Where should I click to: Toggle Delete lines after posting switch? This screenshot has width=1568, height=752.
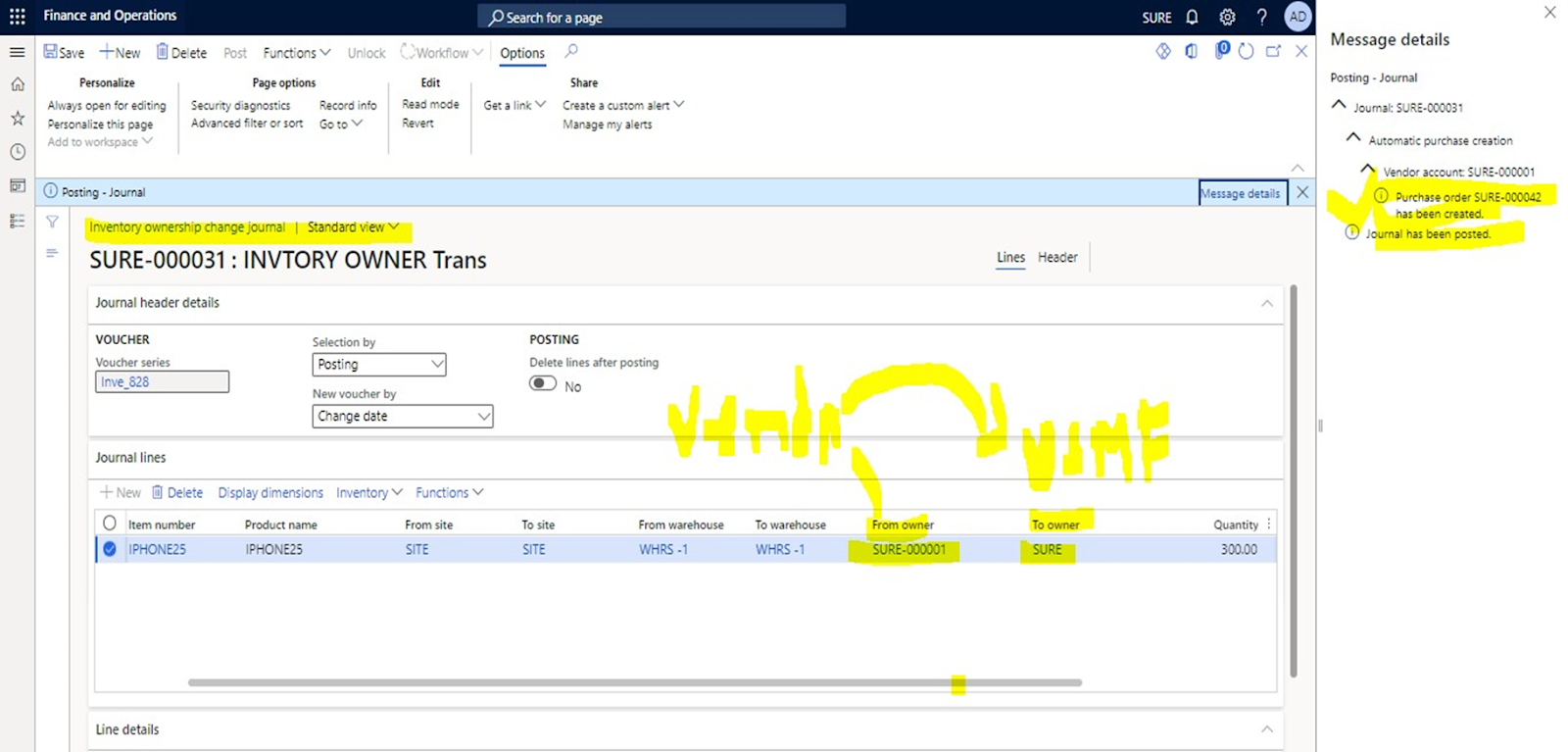pyautogui.click(x=543, y=383)
